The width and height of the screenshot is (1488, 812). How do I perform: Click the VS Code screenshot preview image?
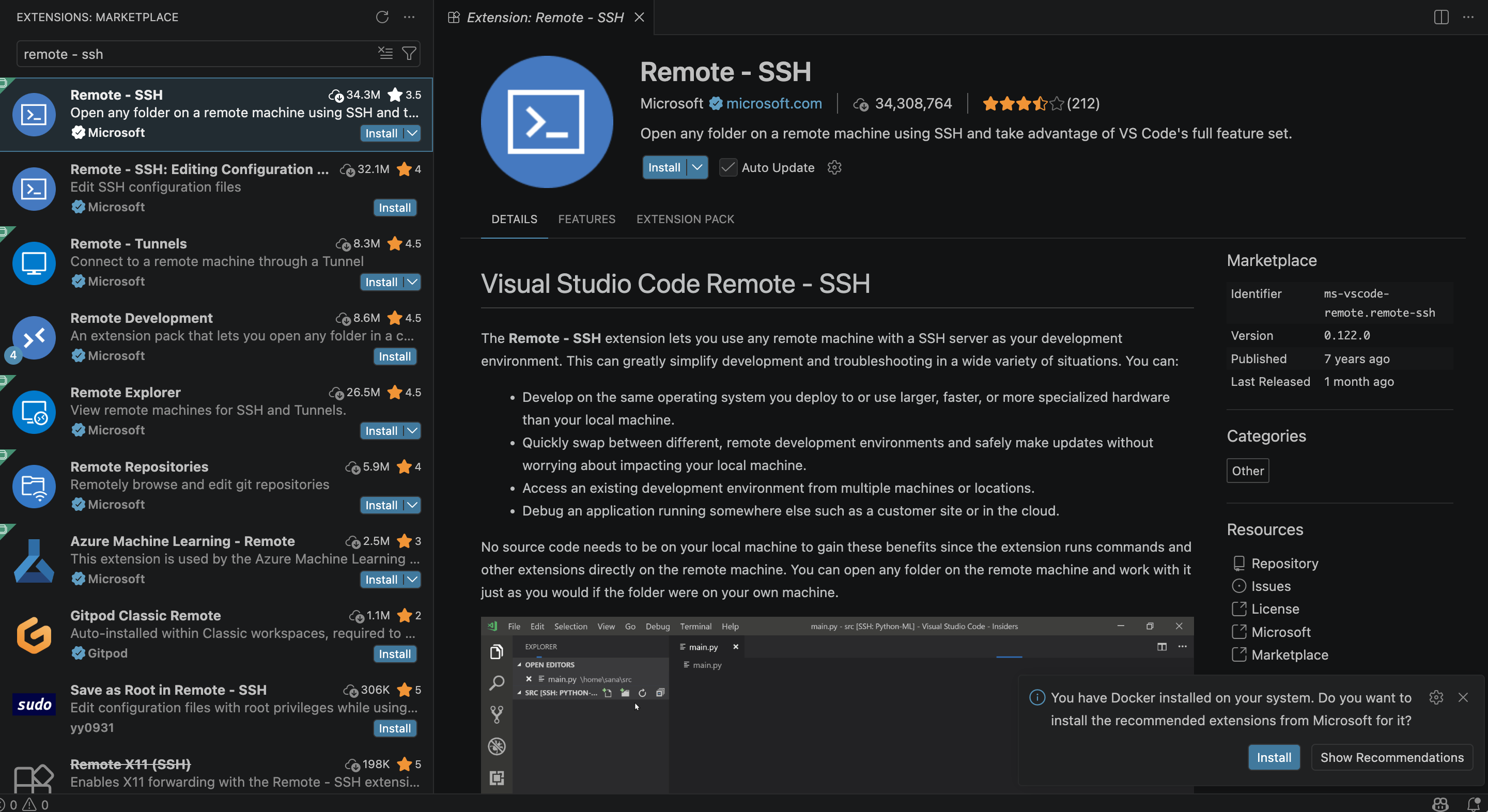pyautogui.click(x=837, y=705)
